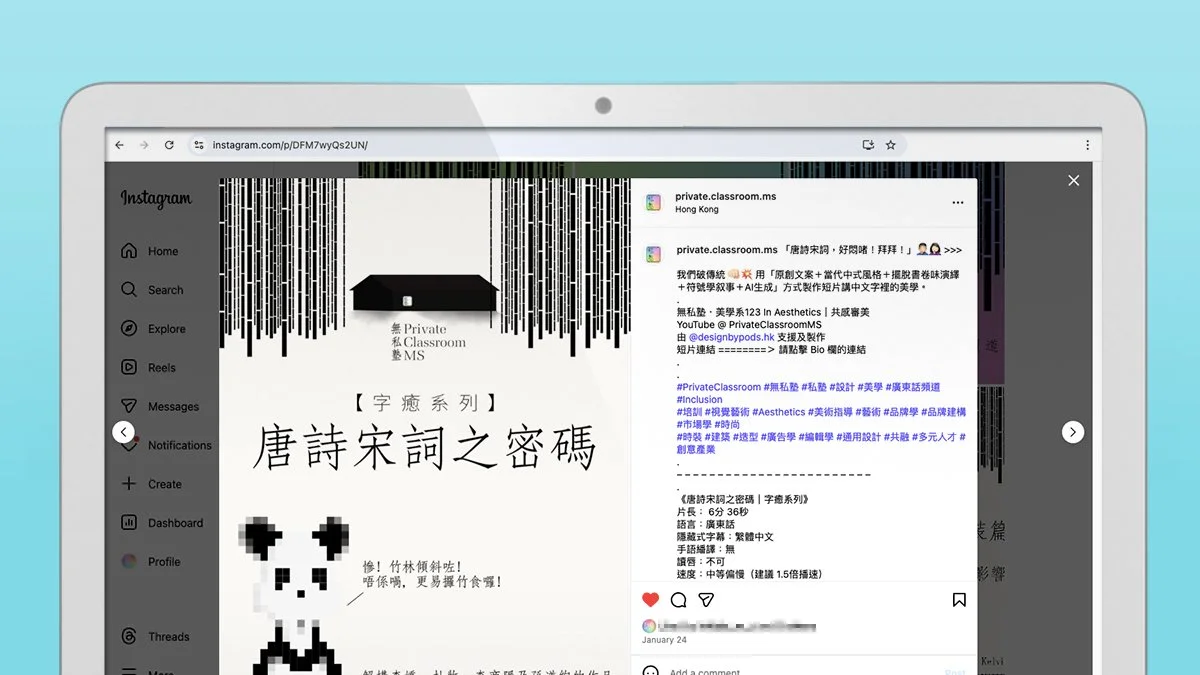
Task: Click the Home house icon
Action: point(129,251)
